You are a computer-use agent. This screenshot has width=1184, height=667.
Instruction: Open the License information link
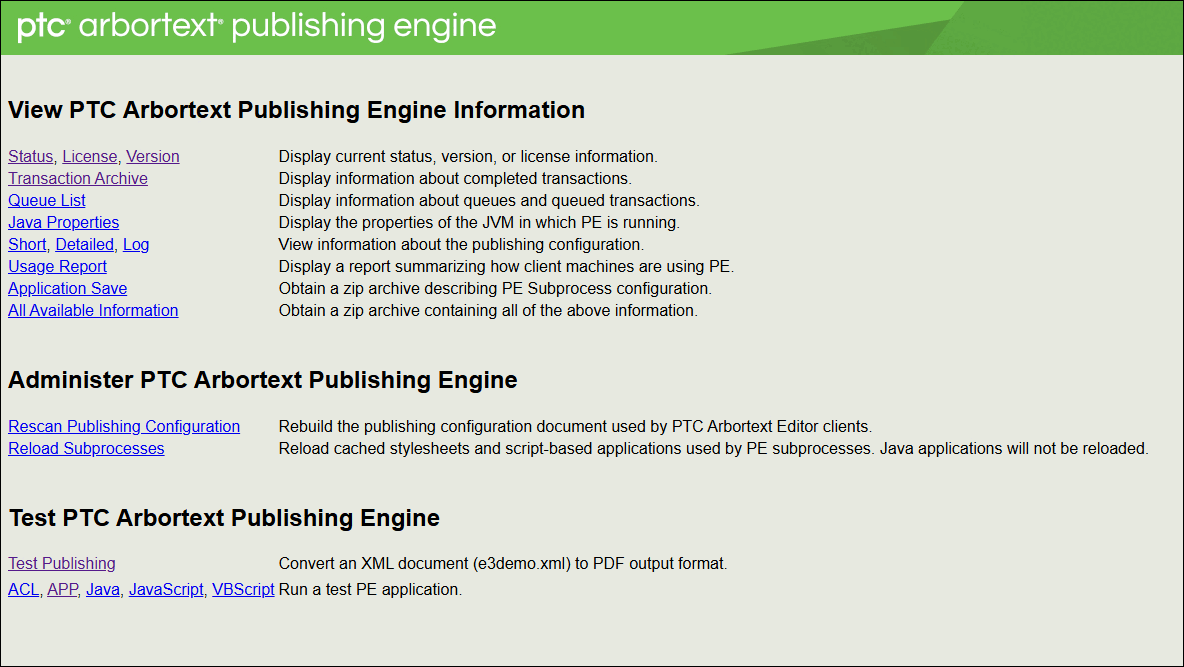(90, 156)
